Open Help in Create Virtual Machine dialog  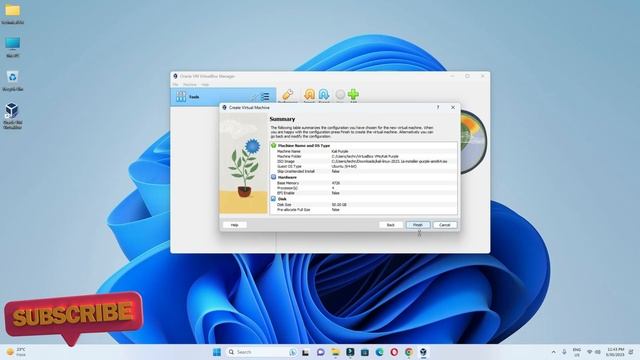tap(235, 225)
